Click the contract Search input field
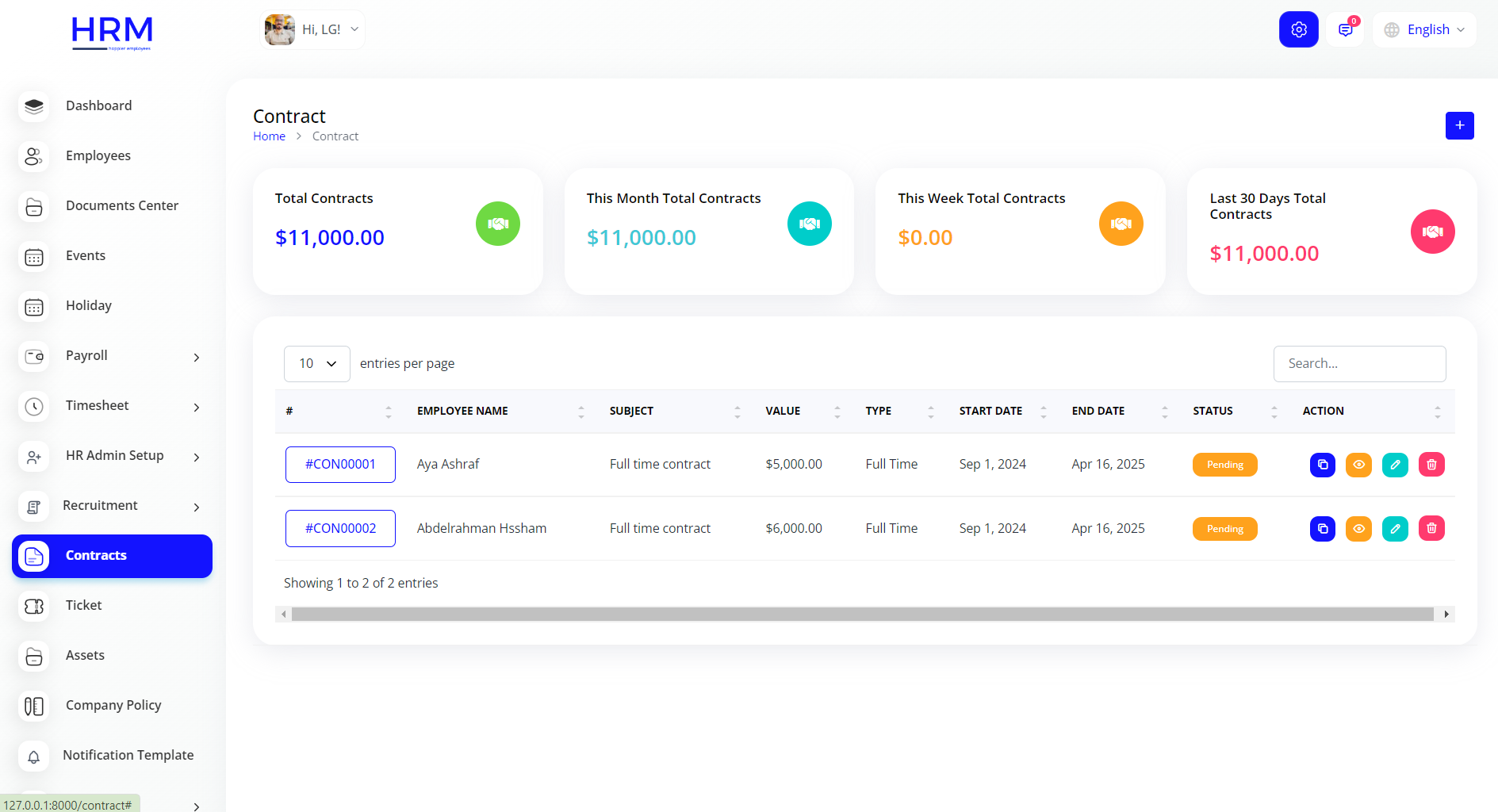The image size is (1498, 812). [1359, 364]
